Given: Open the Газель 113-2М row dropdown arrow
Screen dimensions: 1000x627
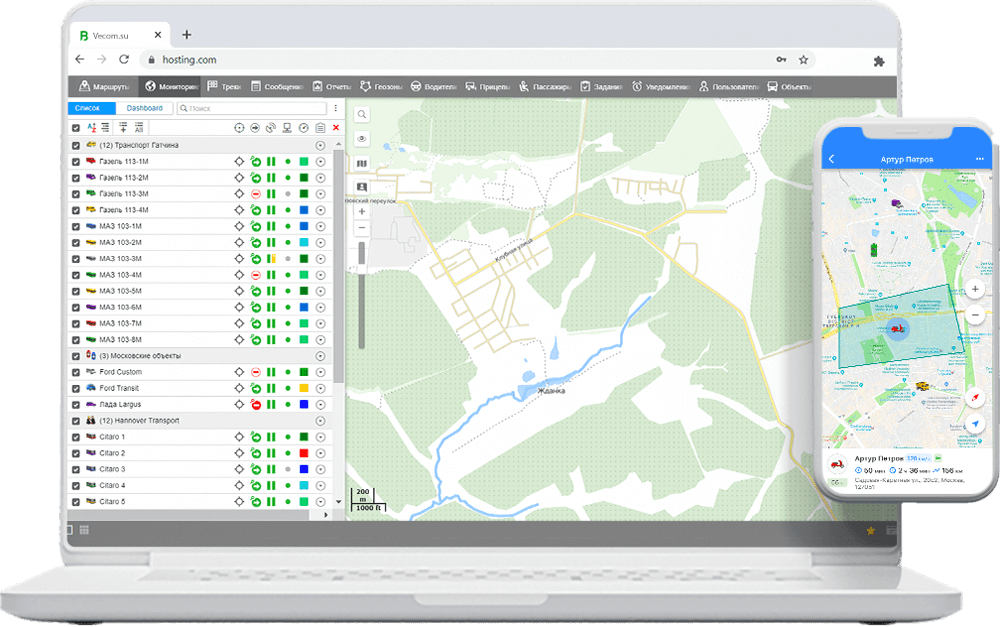Looking at the screenshot, I should pos(320,178).
